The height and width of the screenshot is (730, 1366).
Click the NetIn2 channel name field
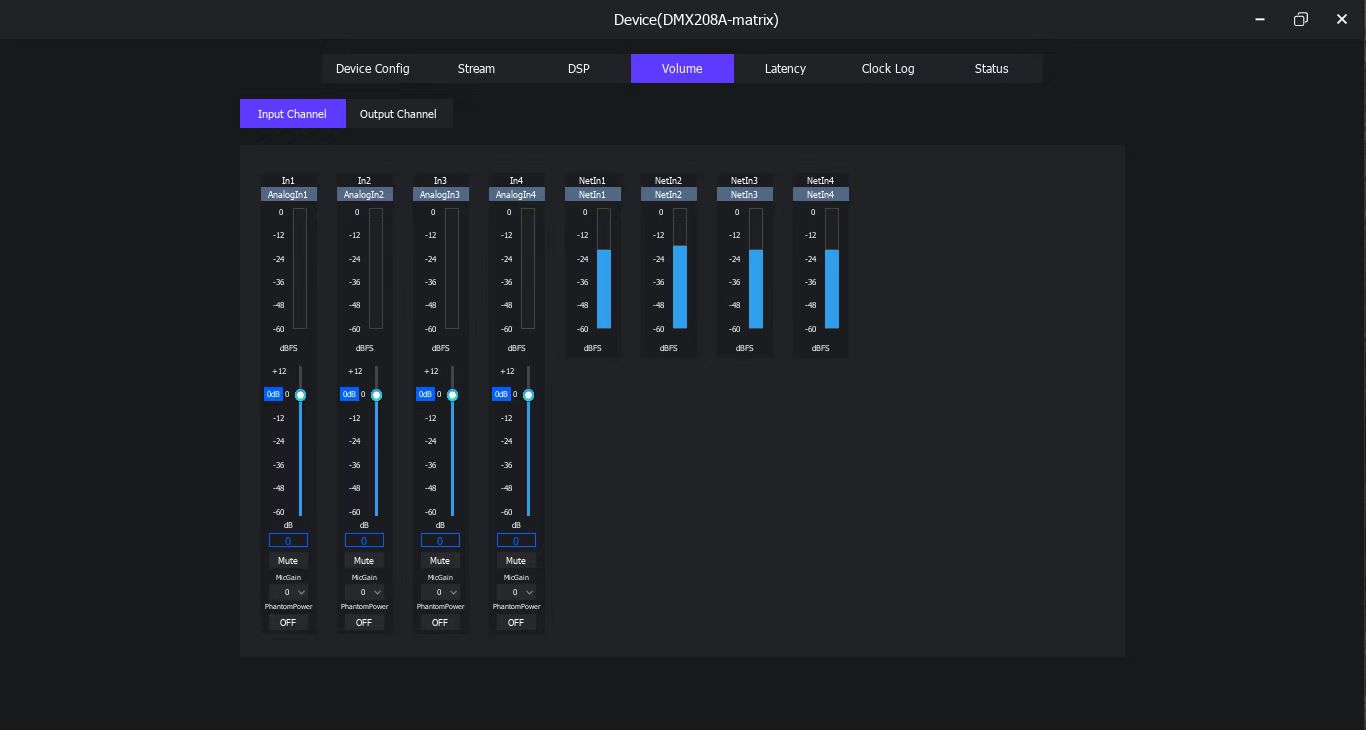pos(668,194)
